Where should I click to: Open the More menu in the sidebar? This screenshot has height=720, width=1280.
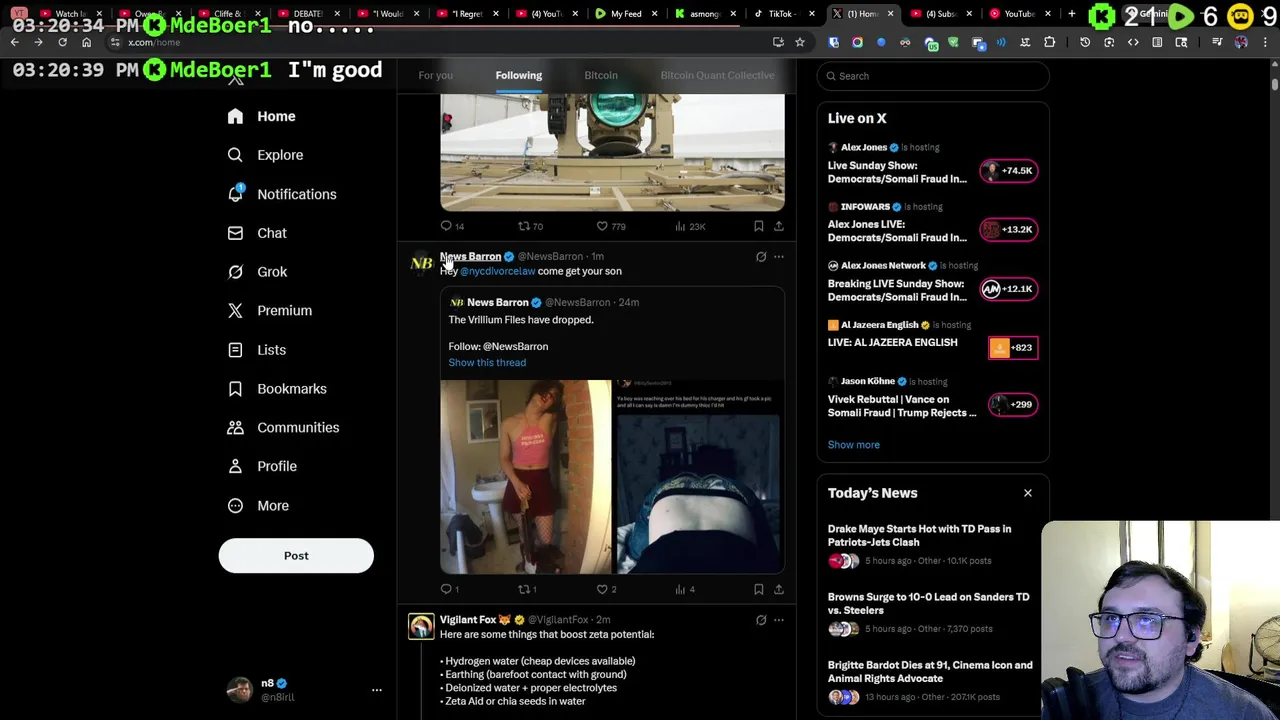[258, 505]
